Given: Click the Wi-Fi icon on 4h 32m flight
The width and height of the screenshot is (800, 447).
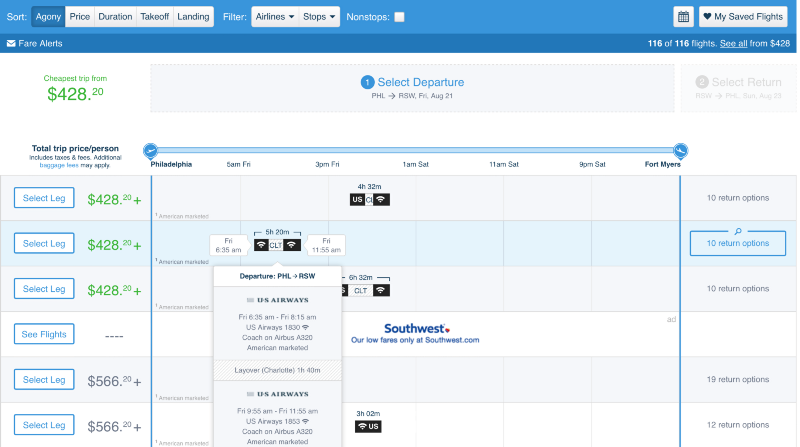Looking at the screenshot, I should click(381, 200).
